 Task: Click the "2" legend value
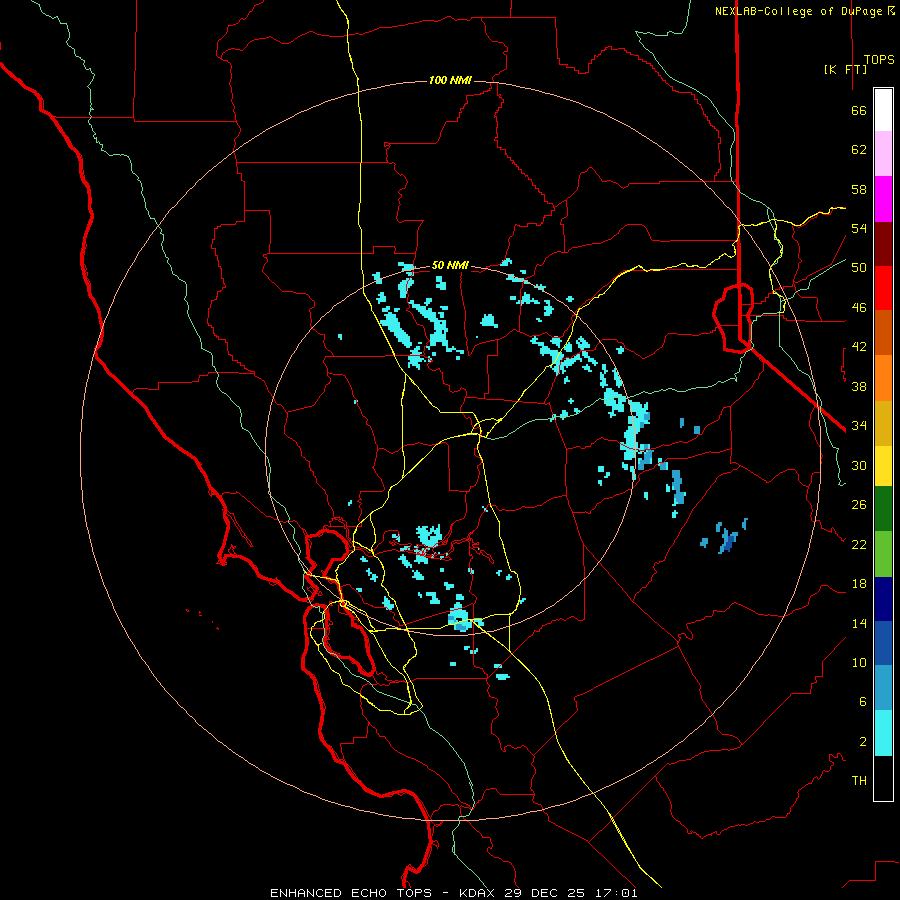coord(863,742)
